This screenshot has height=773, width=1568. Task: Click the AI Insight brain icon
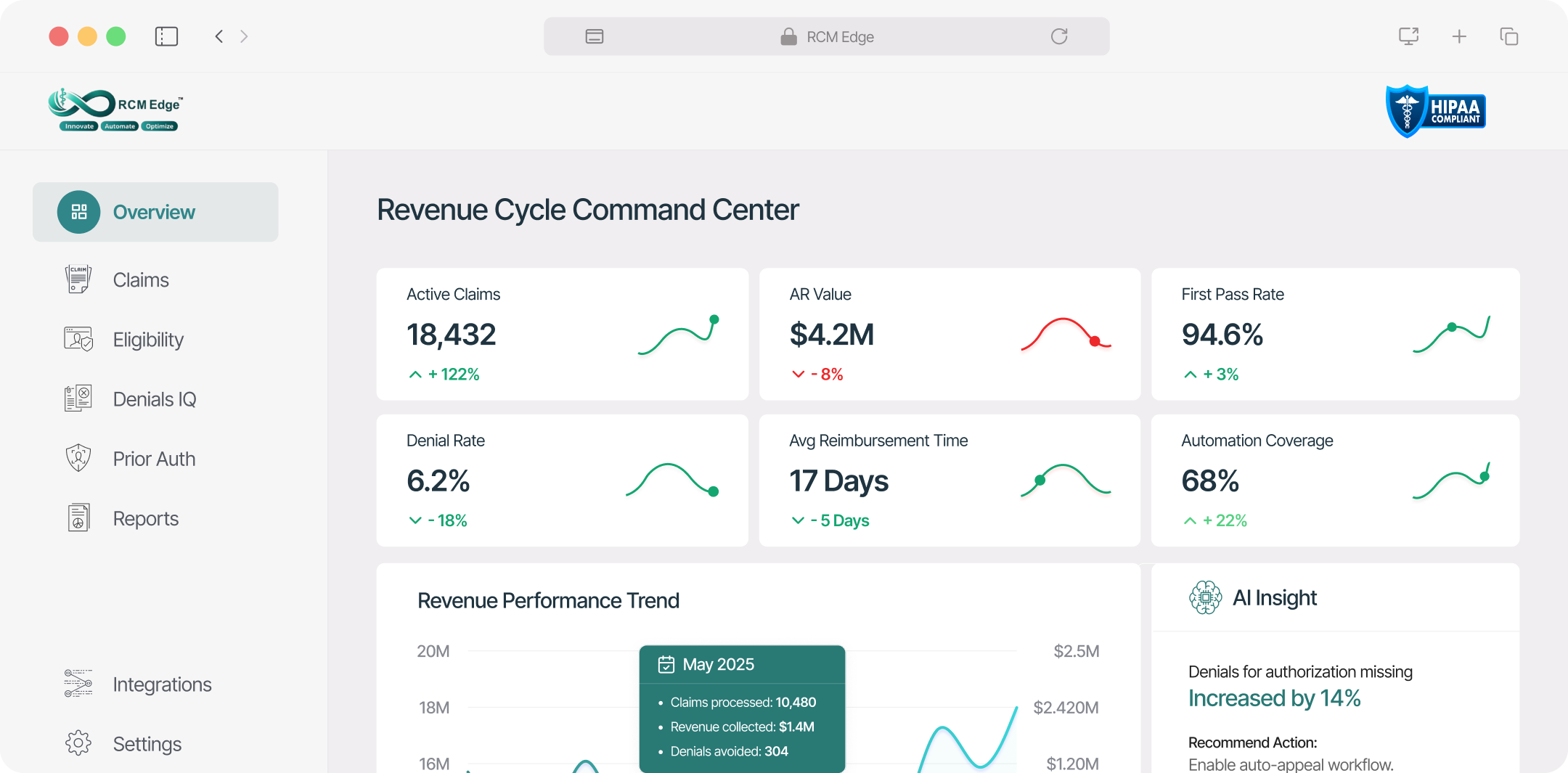tap(1205, 597)
